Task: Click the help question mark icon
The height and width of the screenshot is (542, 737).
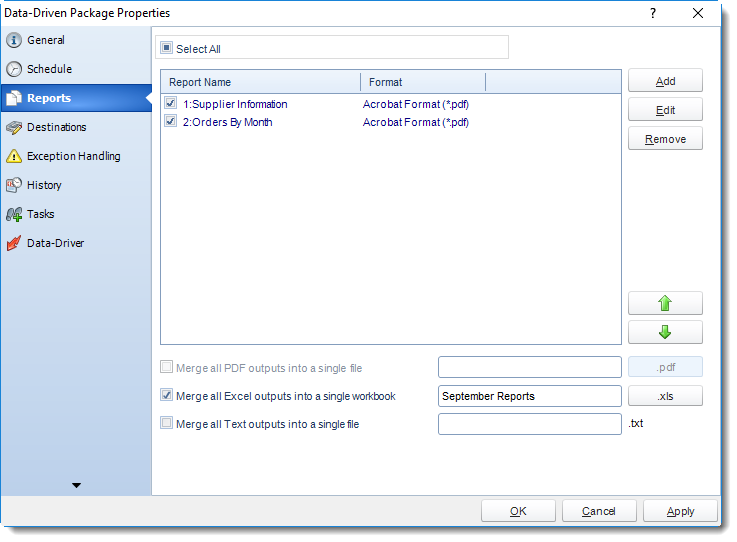Action: [x=653, y=13]
